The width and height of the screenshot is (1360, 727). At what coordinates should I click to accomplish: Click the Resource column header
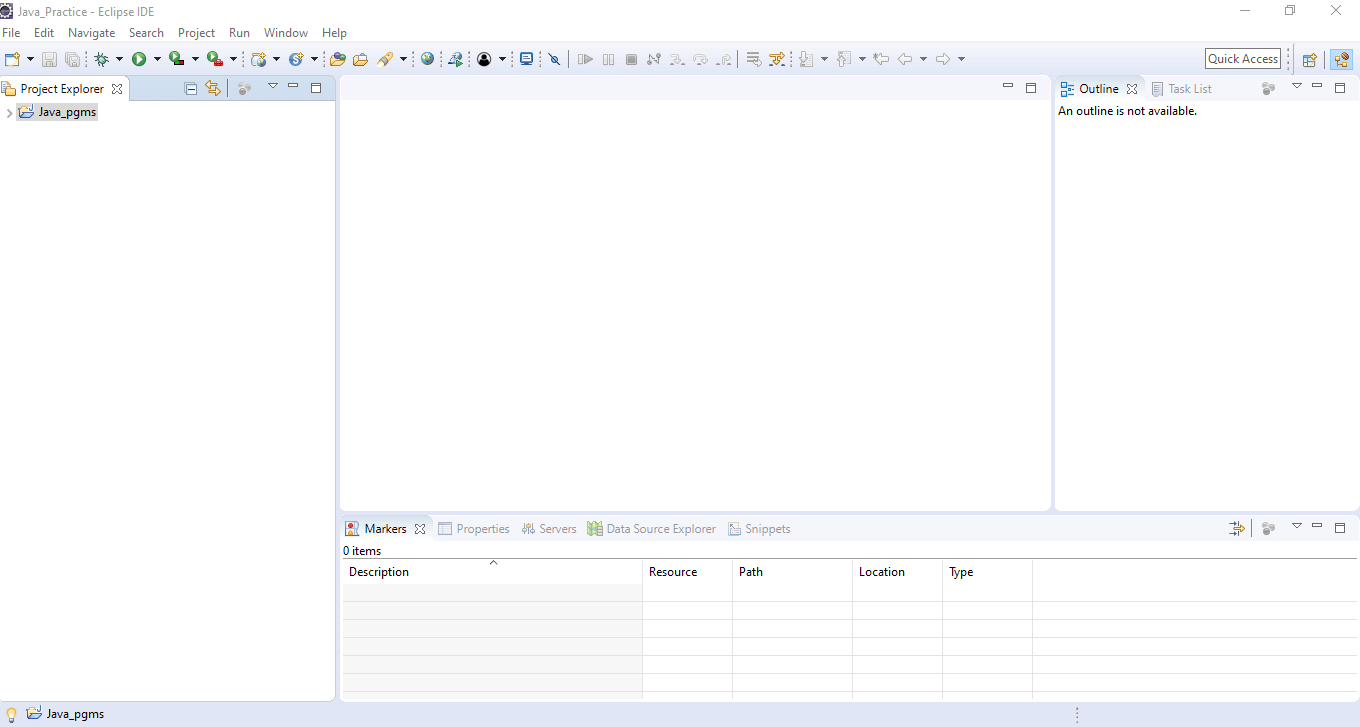pos(687,572)
